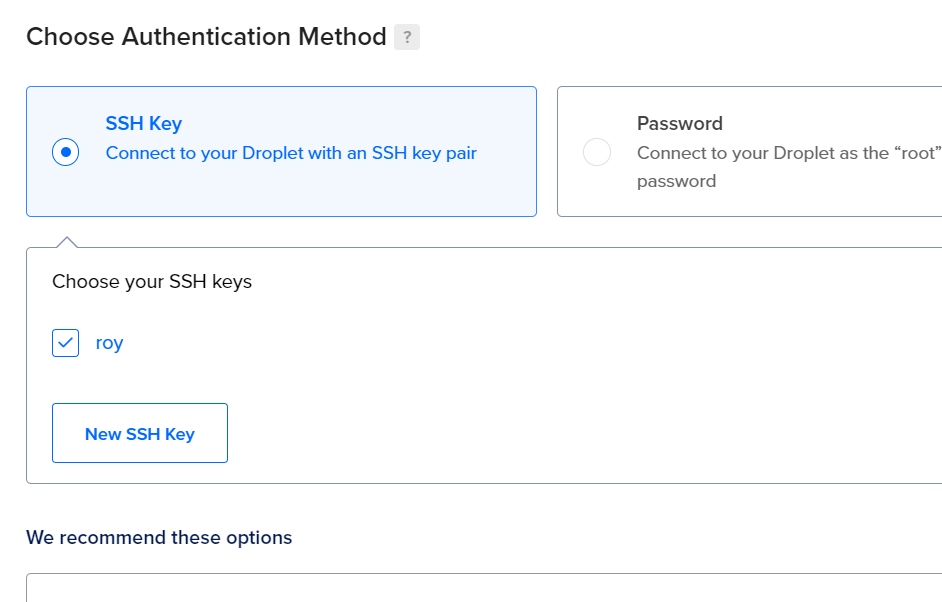Image resolution: width=942 pixels, height=602 pixels.
Task: Click the question mark help icon
Action: [407, 38]
